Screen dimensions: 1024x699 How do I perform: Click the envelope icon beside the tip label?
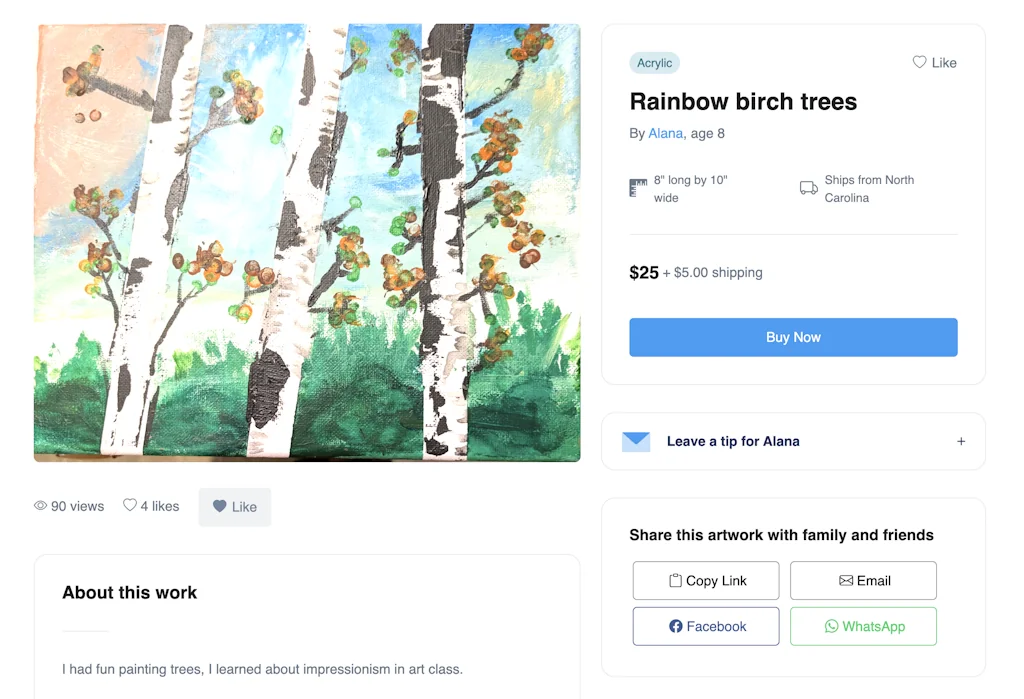(636, 441)
